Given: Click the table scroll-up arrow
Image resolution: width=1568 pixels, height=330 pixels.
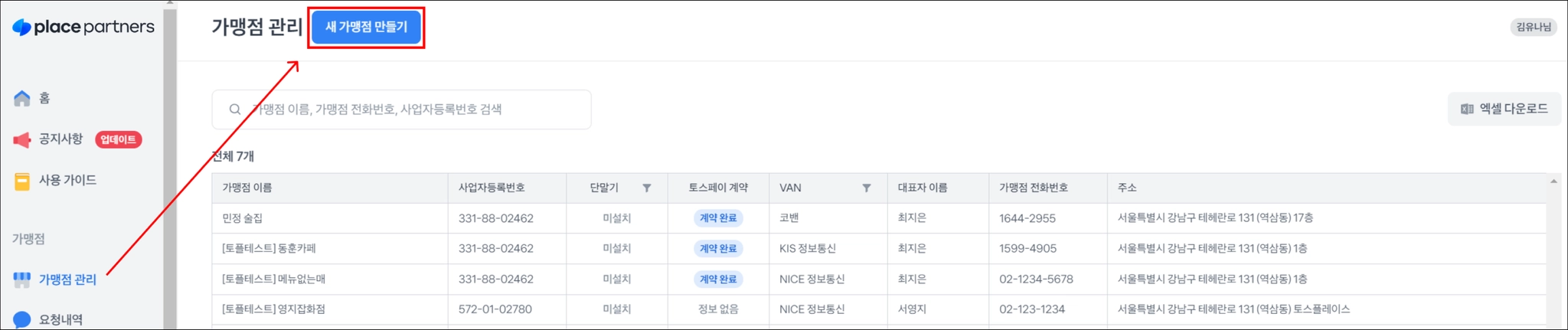Looking at the screenshot, I should [x=1553, y=181].
